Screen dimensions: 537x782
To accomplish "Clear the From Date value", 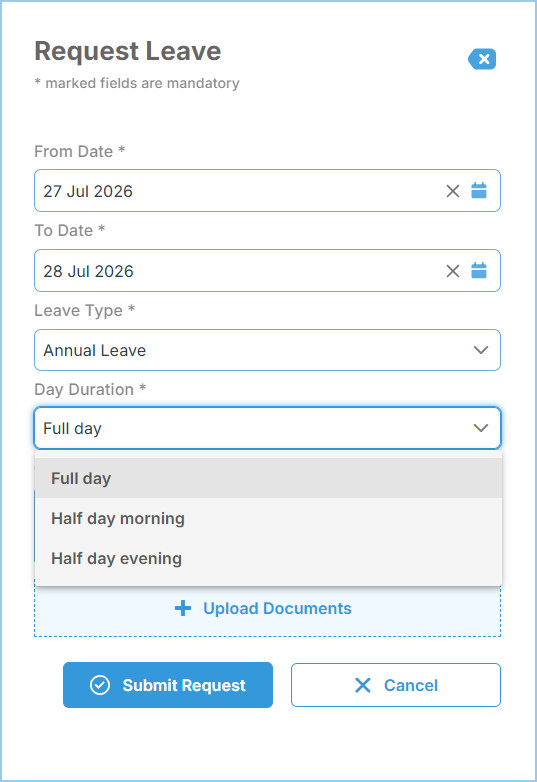I will (453, 191).
